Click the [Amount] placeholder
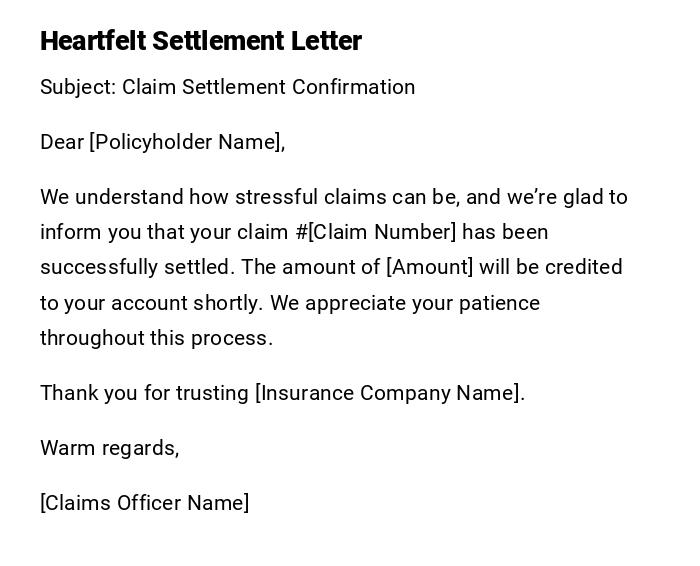Viewport: 700px width, 566px height. click(429, 267)
